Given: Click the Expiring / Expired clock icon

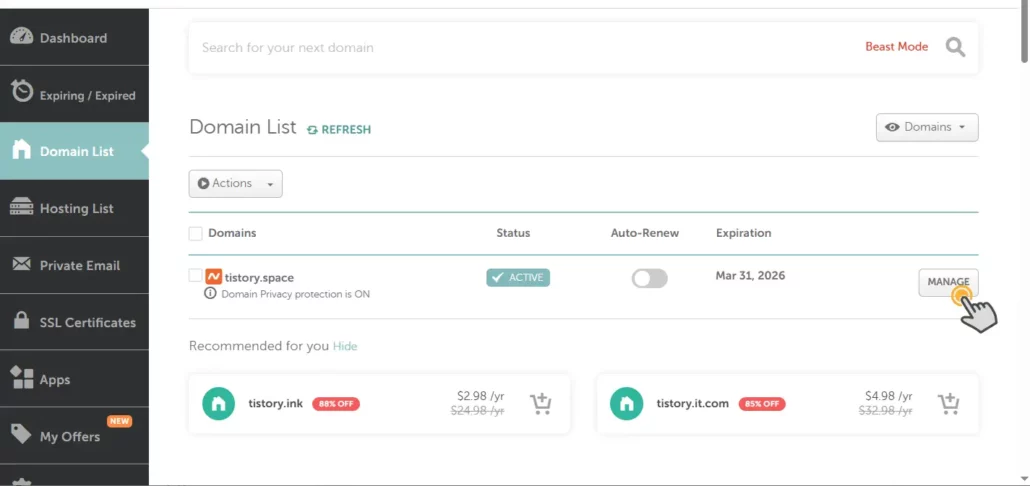Looking at the screenshot, I should tap(22, 92).
